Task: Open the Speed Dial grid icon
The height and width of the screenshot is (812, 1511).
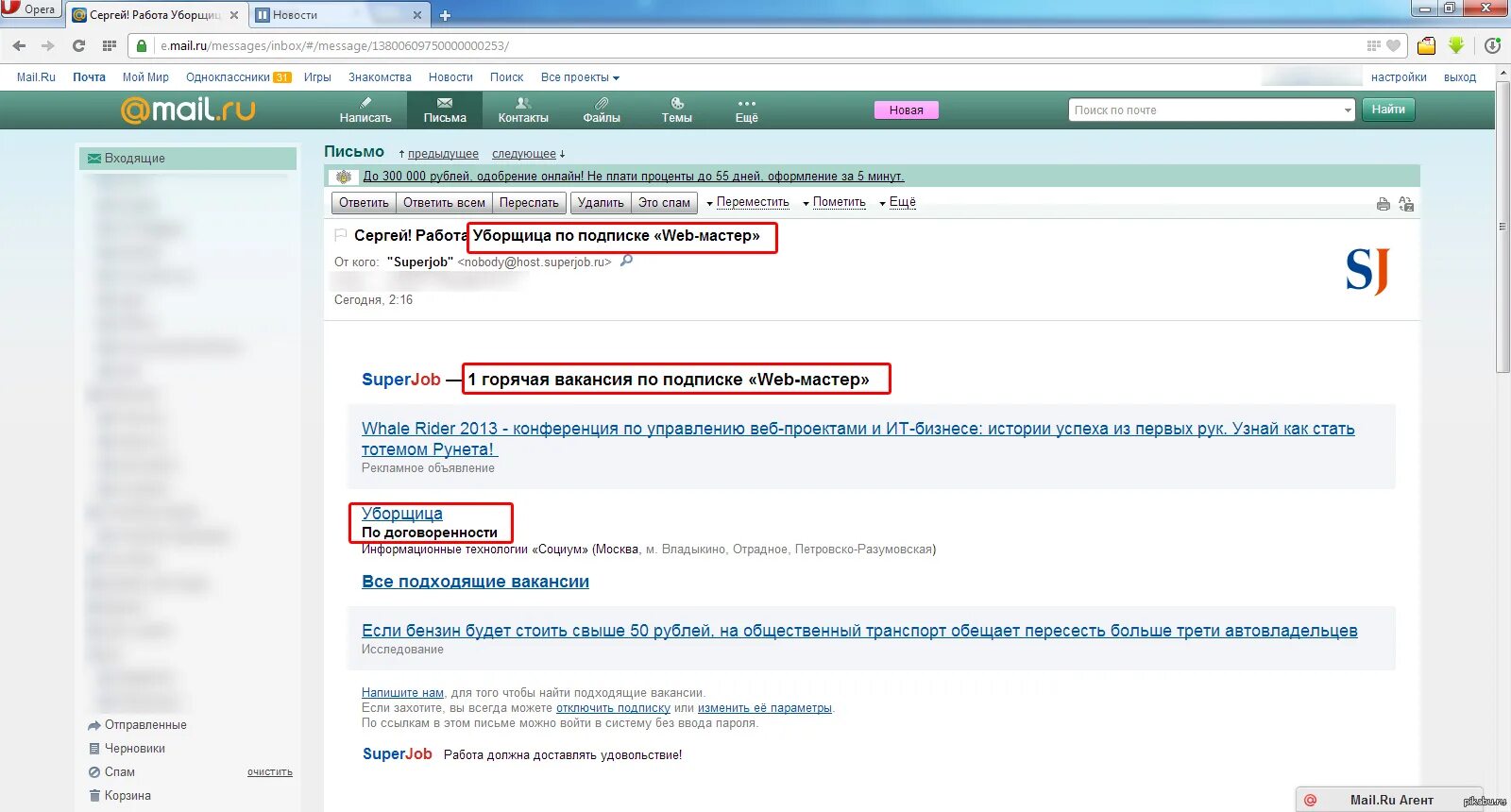Action: click(110, 45)
